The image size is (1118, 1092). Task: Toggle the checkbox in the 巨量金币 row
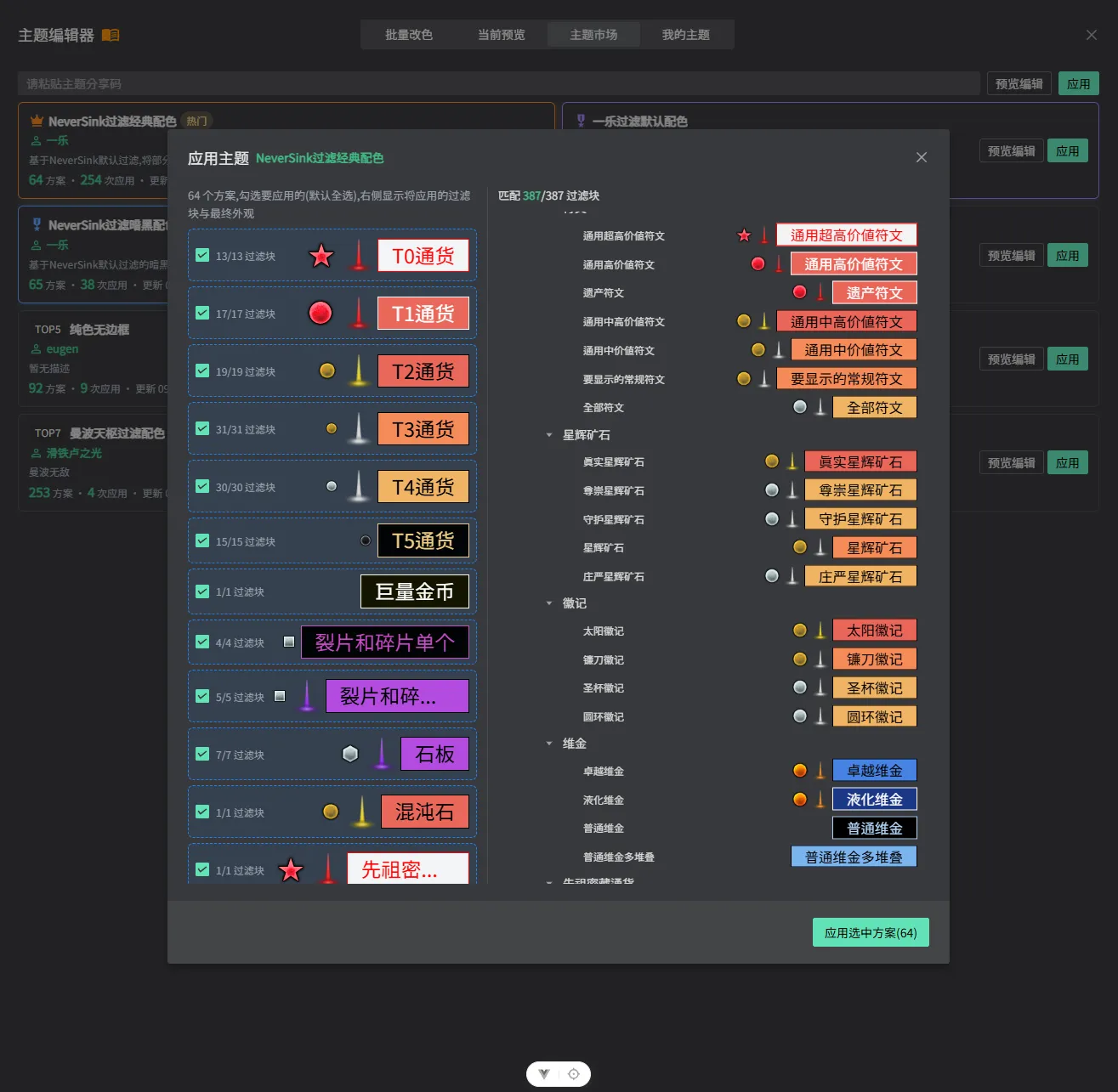point(202,591)
